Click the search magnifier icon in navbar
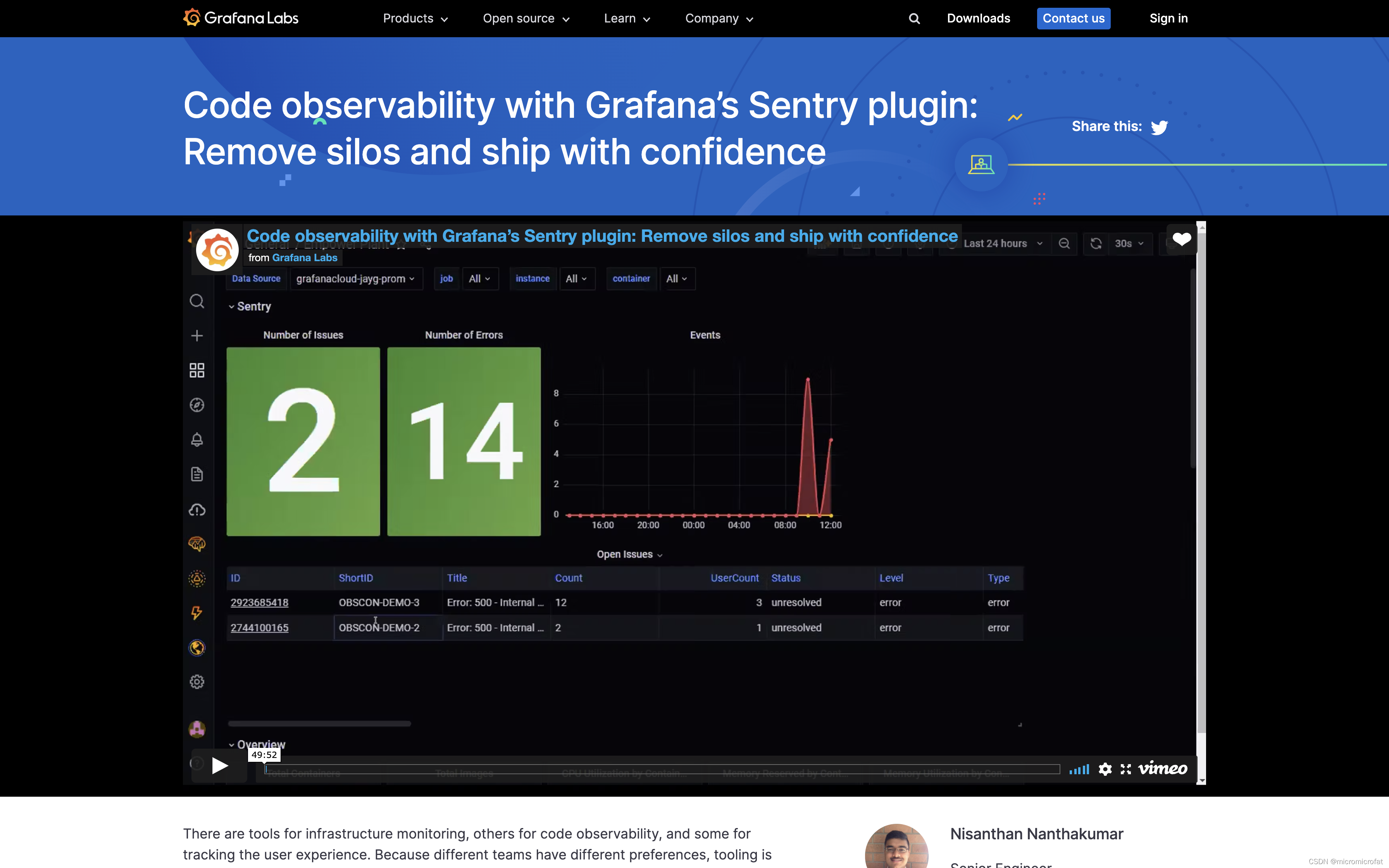1389x868 pixels. point(914,19)
